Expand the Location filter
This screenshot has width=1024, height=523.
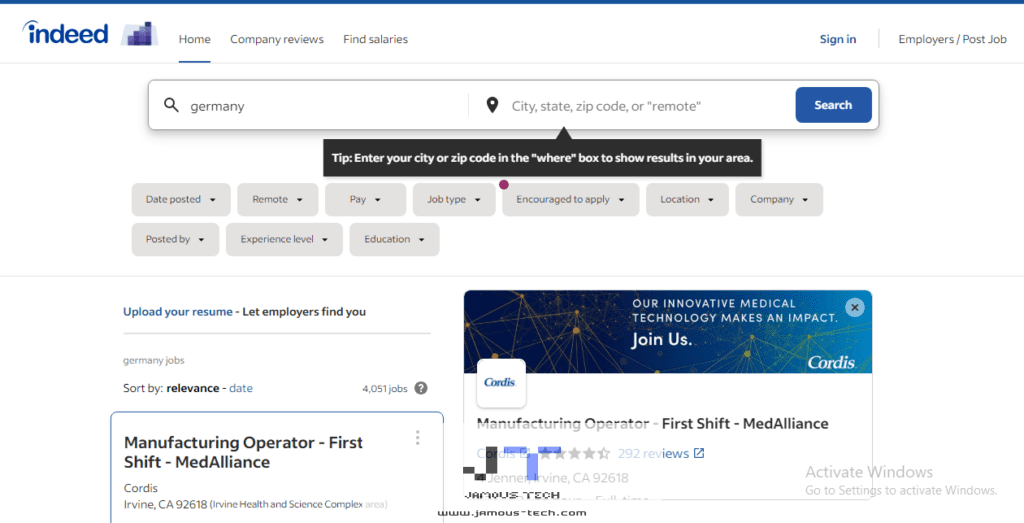687,200
